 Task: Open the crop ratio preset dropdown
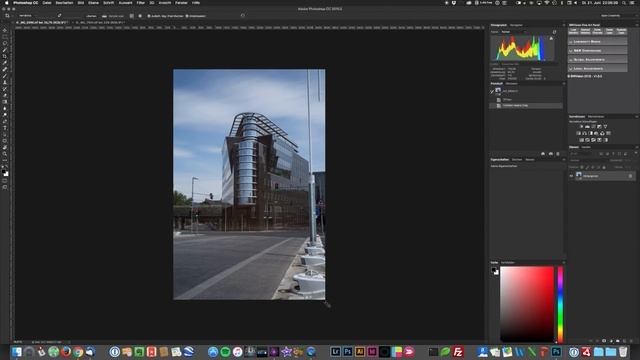coord(35,16)
